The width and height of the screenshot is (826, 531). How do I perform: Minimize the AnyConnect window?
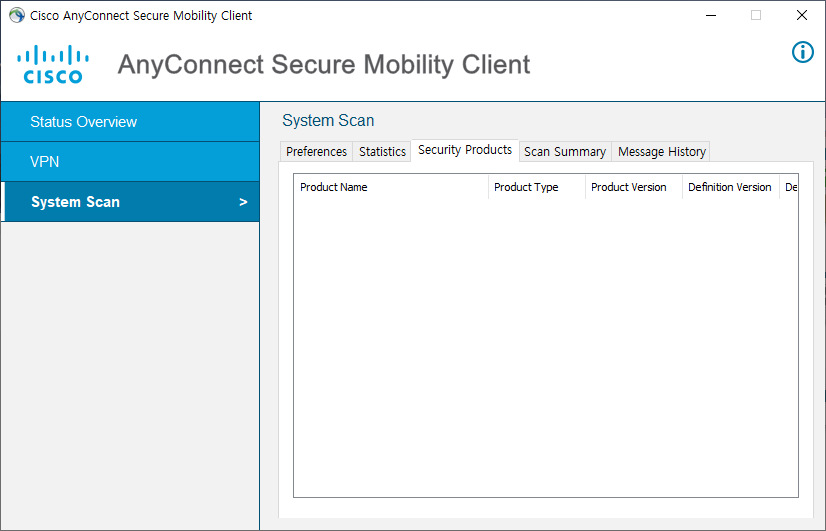(711, 15)
